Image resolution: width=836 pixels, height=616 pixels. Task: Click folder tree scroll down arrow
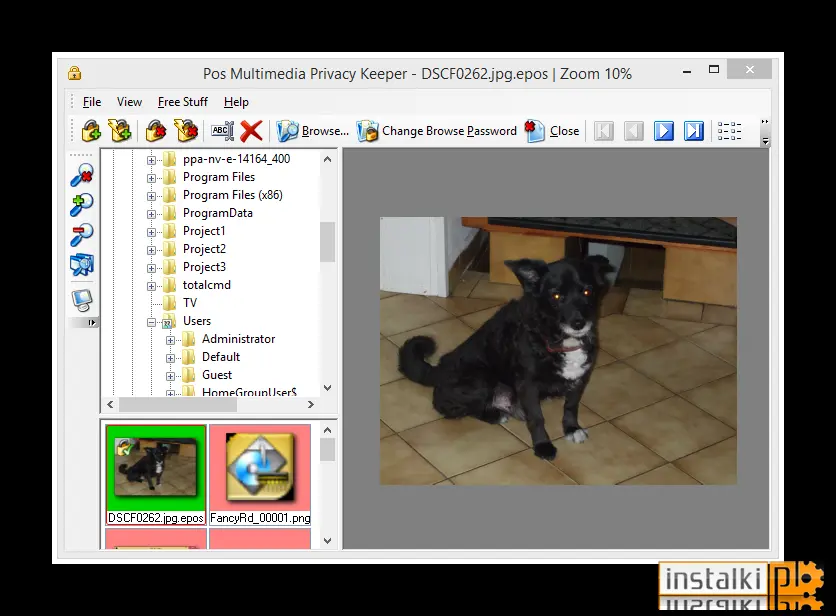[327, 388]
